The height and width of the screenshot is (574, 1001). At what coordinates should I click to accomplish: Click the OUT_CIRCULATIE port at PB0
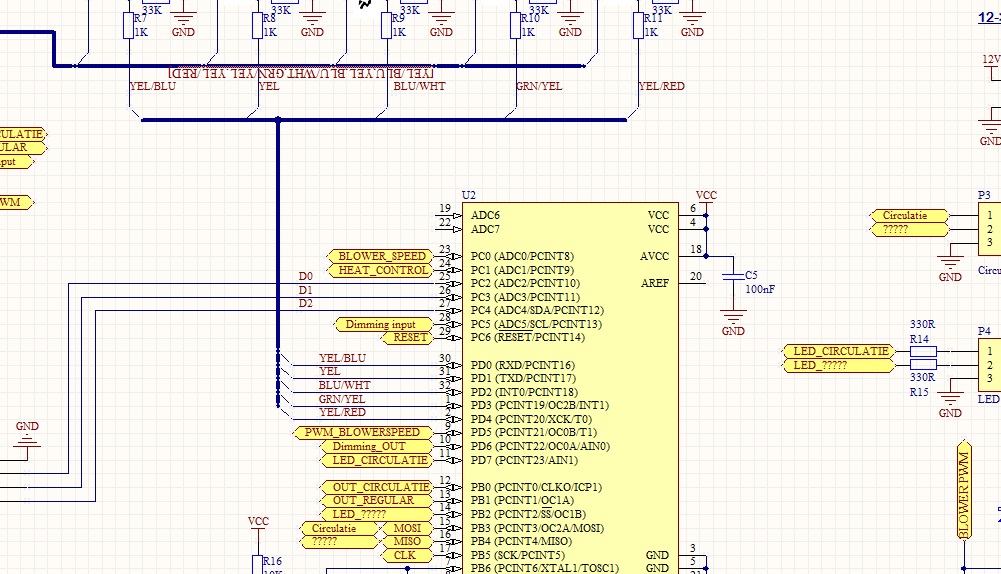(x=377, y=487)
